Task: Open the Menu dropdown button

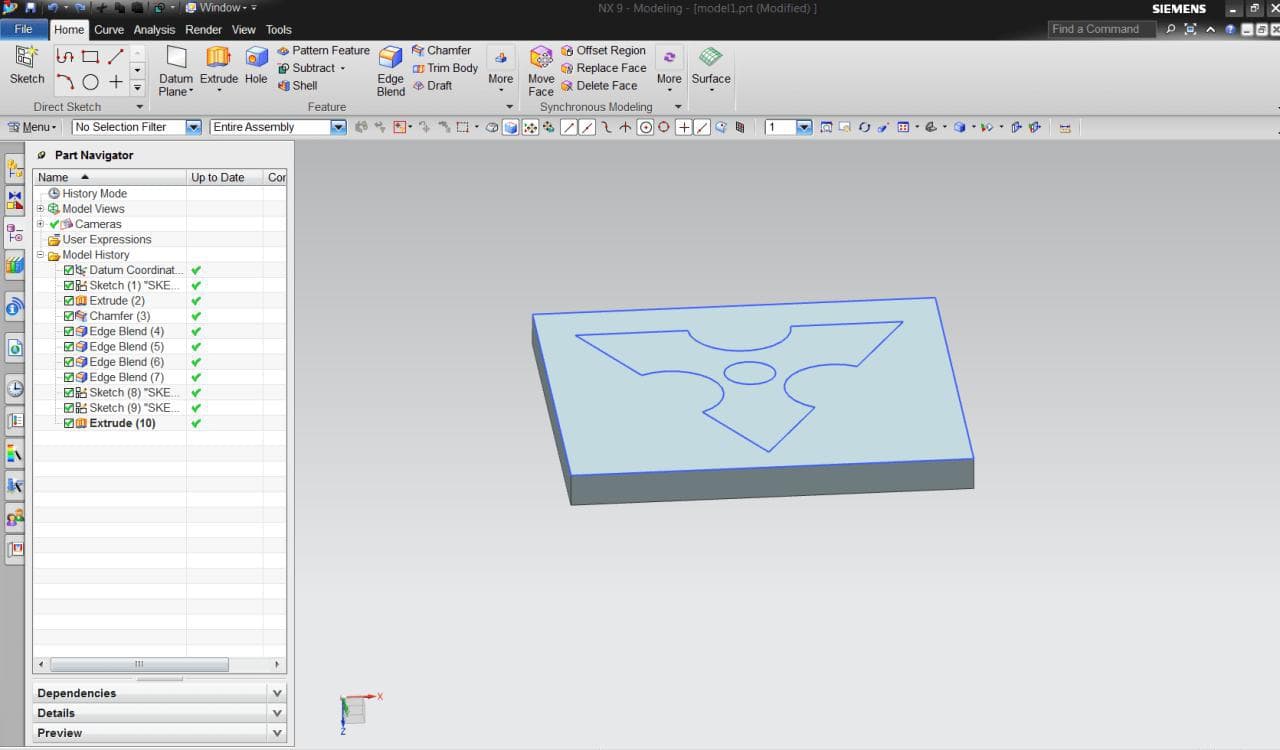Action: (32, 127)
